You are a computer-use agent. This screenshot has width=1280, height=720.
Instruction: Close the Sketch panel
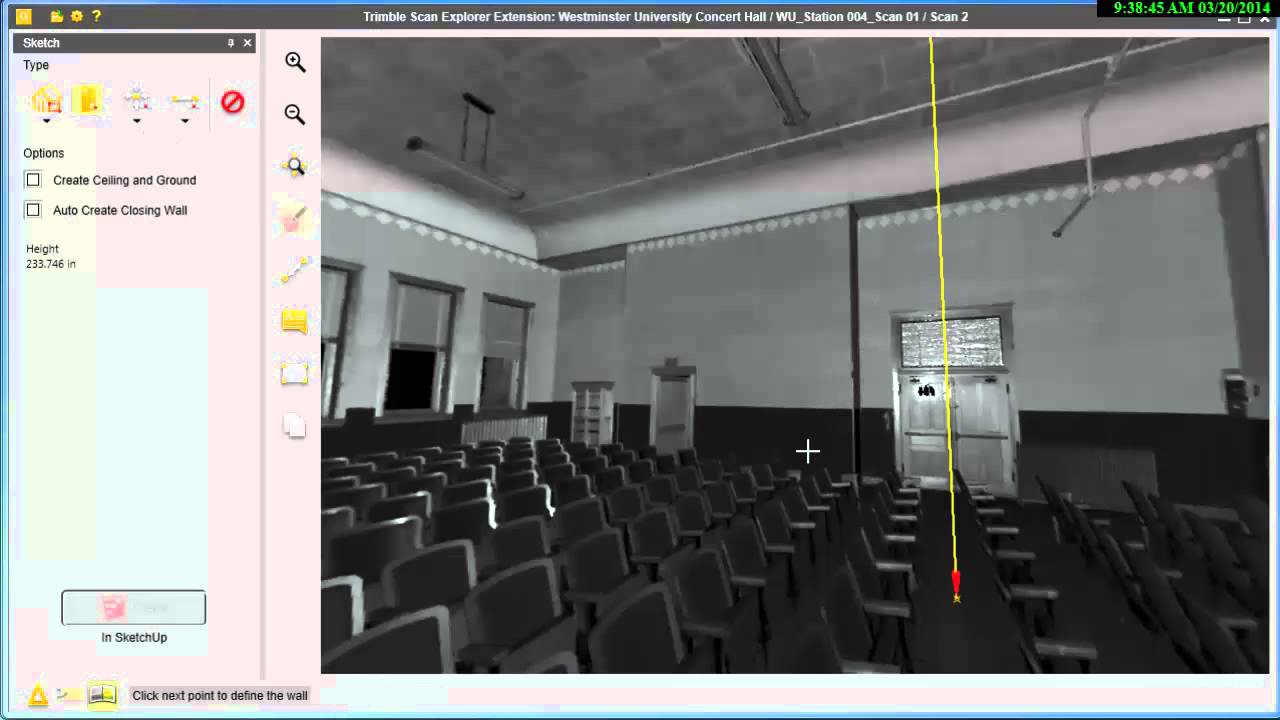click(247, 43)
